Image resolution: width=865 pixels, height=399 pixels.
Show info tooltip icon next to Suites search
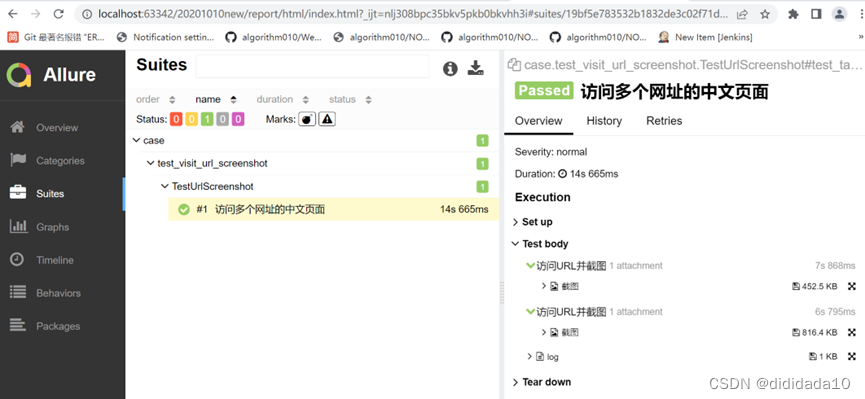[450, 68]
